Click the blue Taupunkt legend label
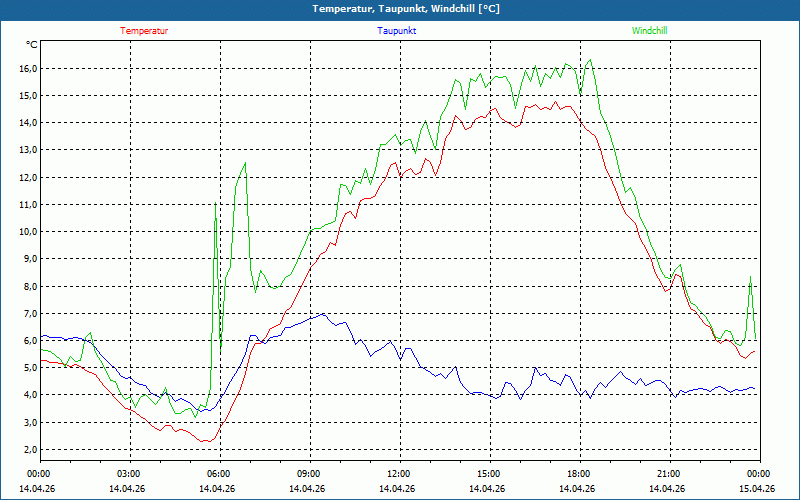Screen dimensions: 800x500 click(x=397, y=31)
